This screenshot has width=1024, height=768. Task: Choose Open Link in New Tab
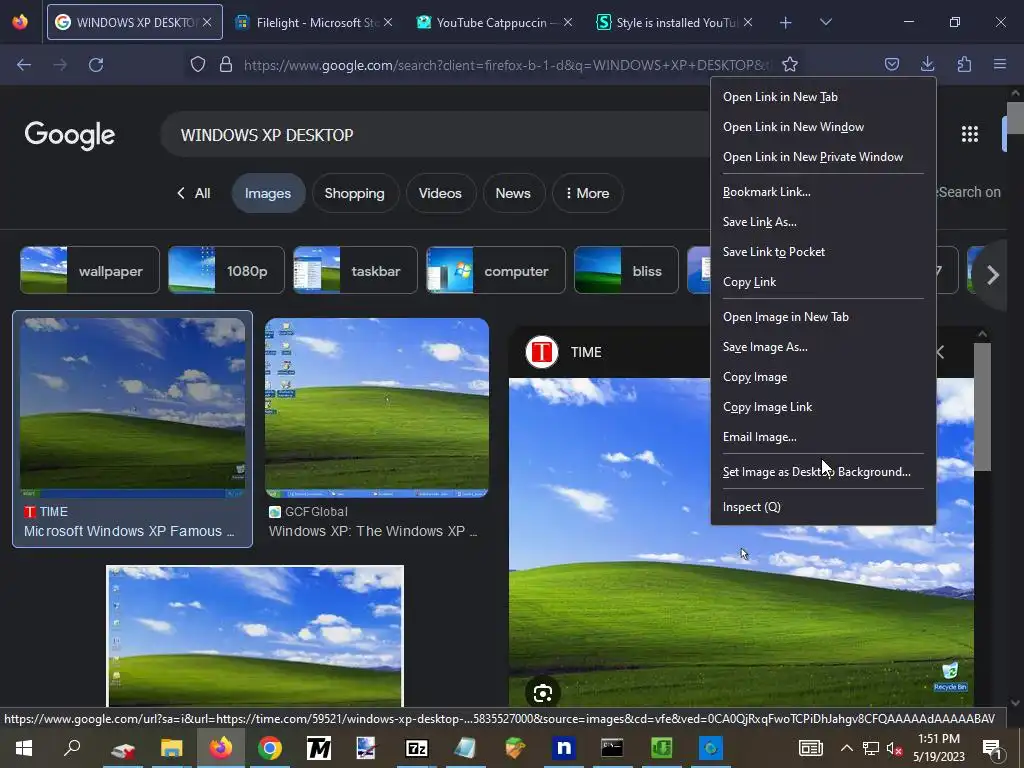click(823, 97)
